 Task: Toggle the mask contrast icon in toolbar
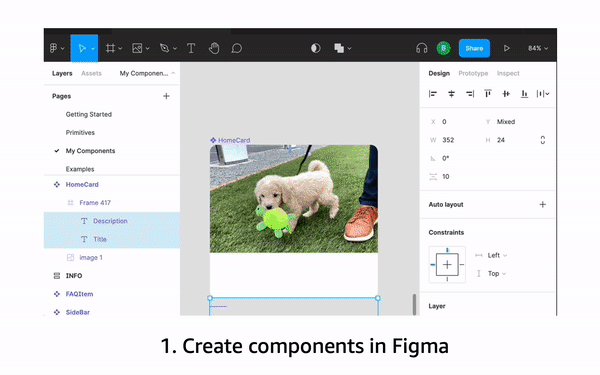(x=316, y=48)
